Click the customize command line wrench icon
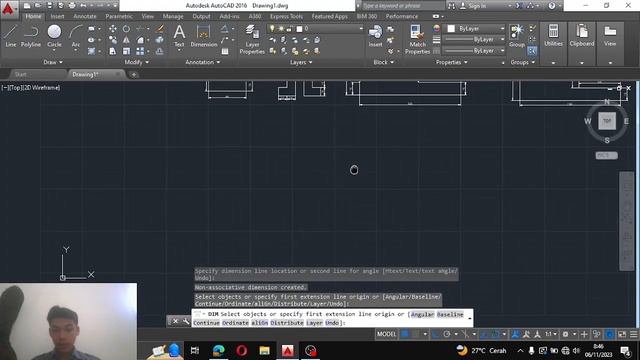 186,322
